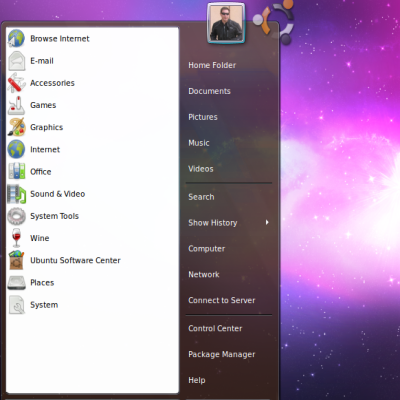Open the Pictures folder

(203, 117)
